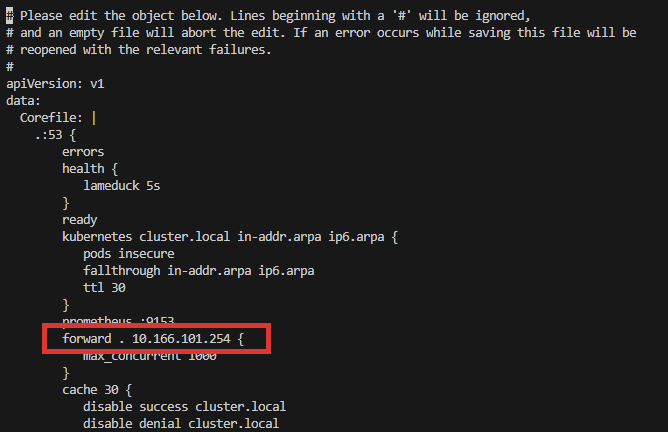This screenshot has width=668, height=432.
Task: Click the 'fallthrough' directive
Action: 122,271
